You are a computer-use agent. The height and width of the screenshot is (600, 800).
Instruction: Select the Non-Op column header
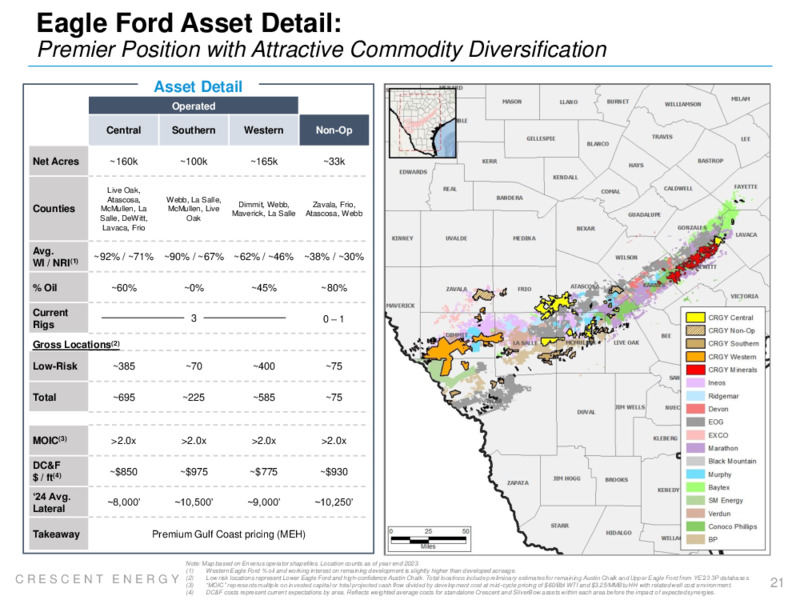(334, 130)
